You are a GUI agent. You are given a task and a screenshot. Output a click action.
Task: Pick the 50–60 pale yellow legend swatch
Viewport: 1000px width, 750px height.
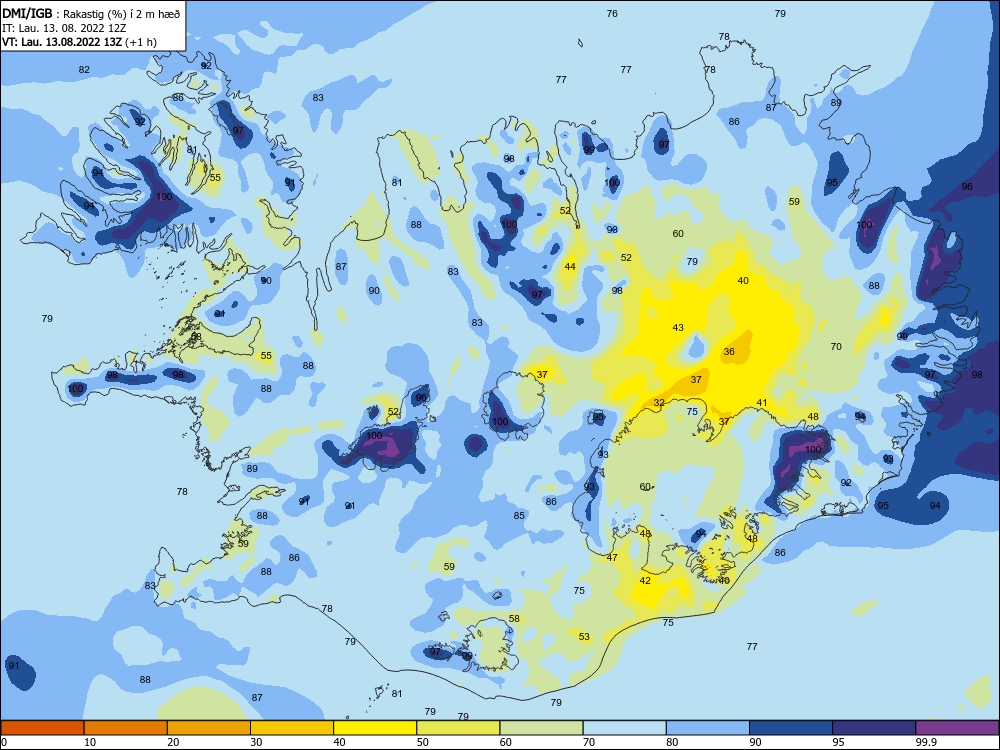click(x=458, y=728)
